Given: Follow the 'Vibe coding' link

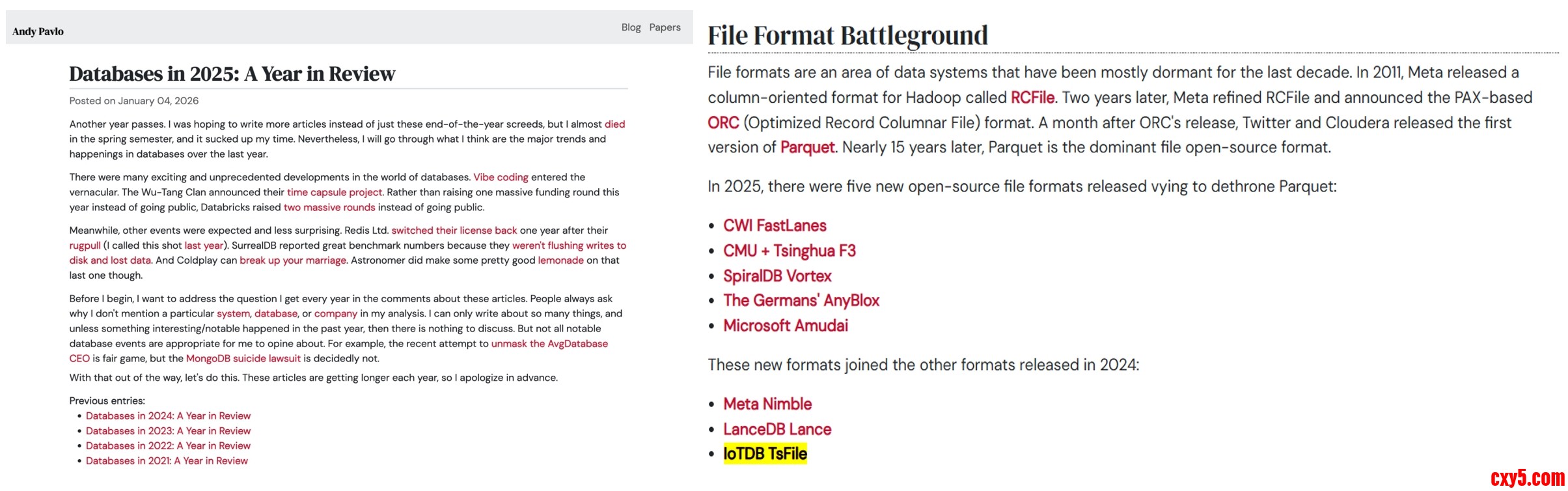Looking at the screenshot, I should click(501, 177).
